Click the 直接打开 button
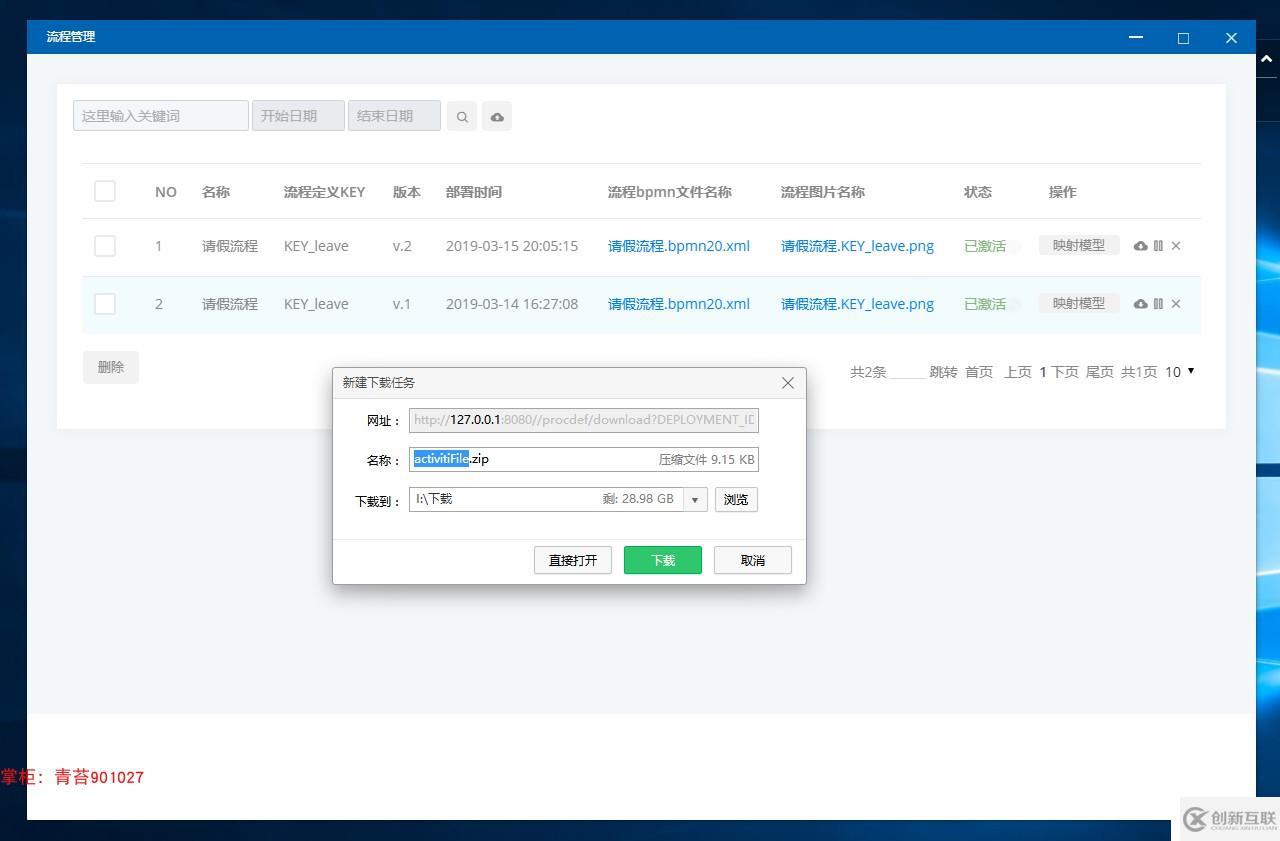The height and width of the screenshot is (841, 1280). (573, 560)
